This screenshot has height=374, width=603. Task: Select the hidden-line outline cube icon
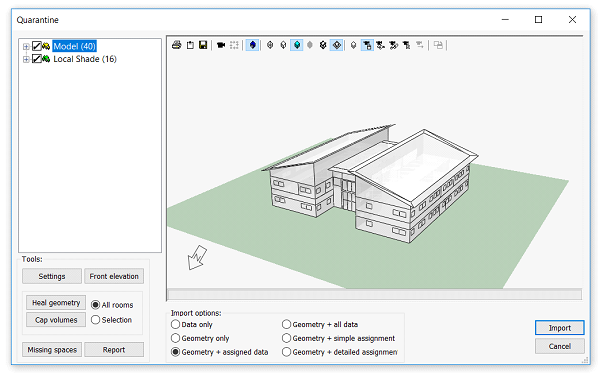coord(283,45)
